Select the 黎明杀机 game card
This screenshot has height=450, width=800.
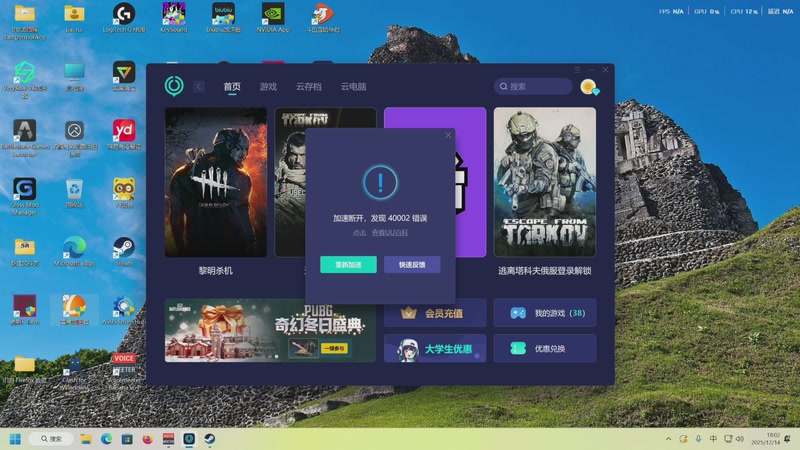click(x=215, y=182)
